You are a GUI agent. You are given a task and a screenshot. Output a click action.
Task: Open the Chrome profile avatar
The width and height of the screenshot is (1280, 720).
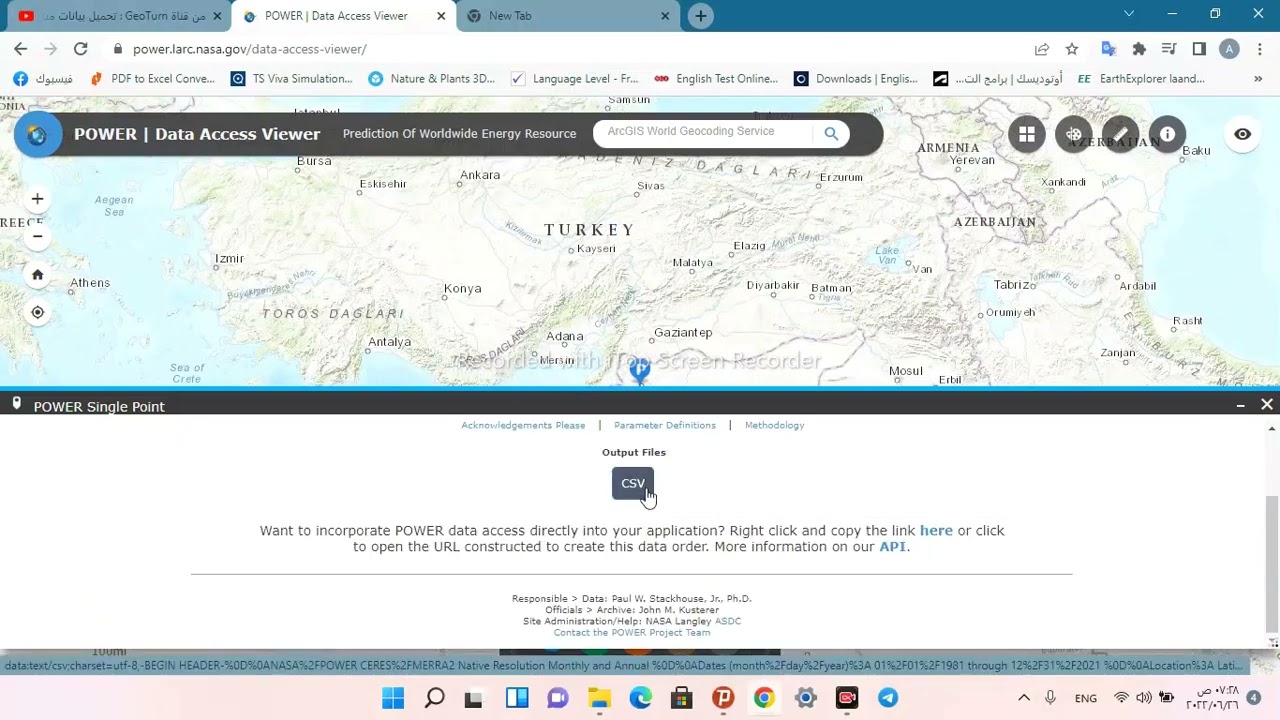click(x=1229, y=49)
